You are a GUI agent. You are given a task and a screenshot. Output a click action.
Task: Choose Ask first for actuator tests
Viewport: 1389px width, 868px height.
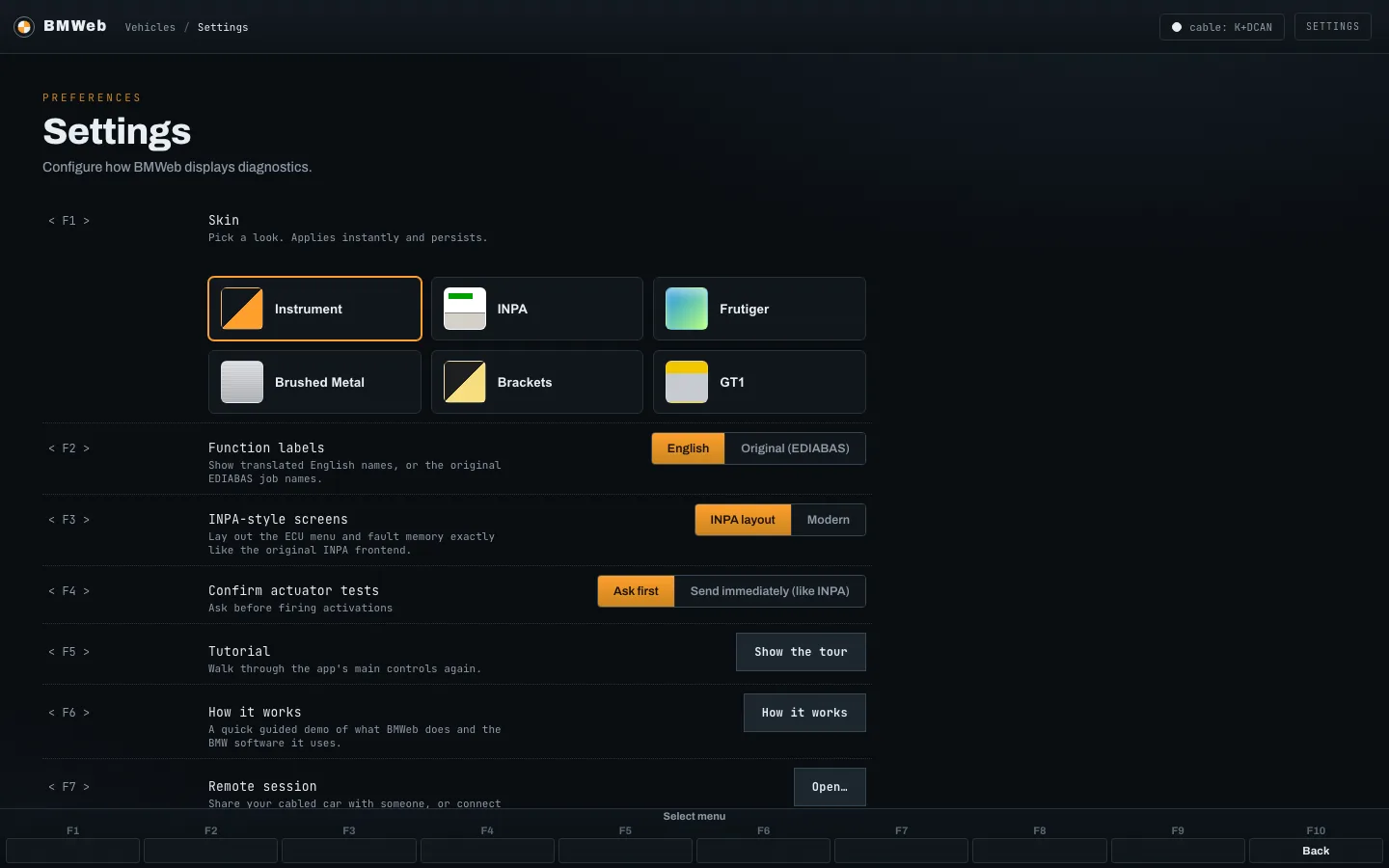click(637, 591)
